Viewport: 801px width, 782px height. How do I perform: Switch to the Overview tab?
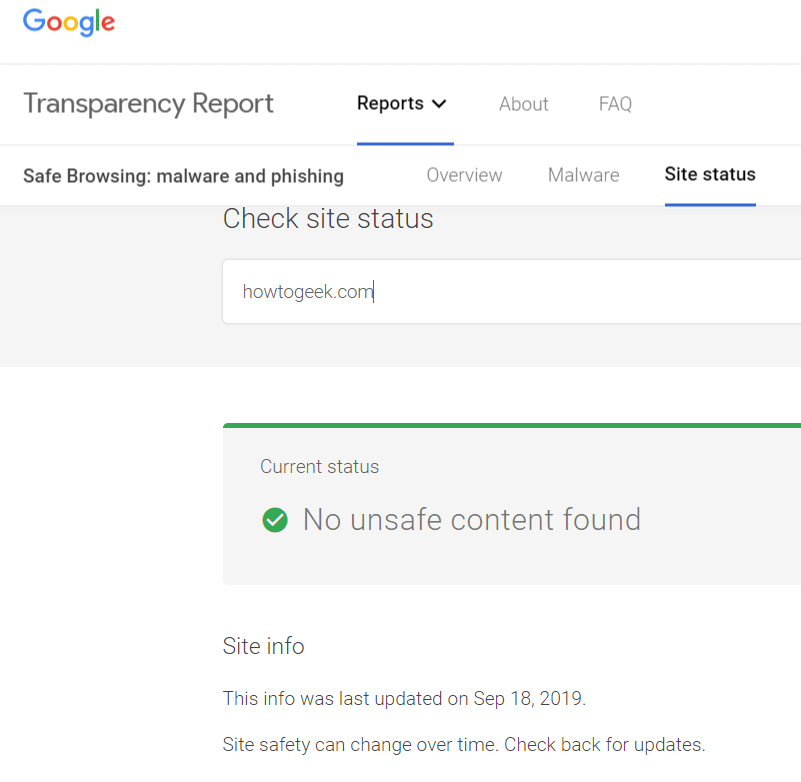pos(464,175)
